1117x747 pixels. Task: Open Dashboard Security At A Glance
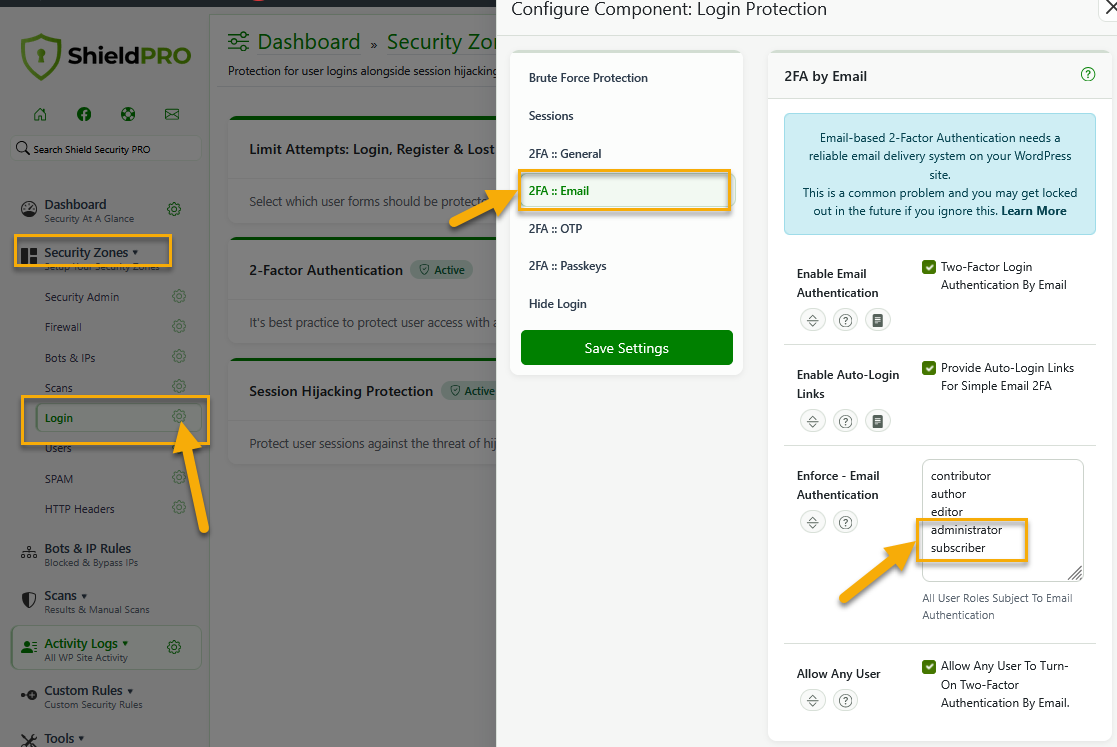click(x=89, y=210)
